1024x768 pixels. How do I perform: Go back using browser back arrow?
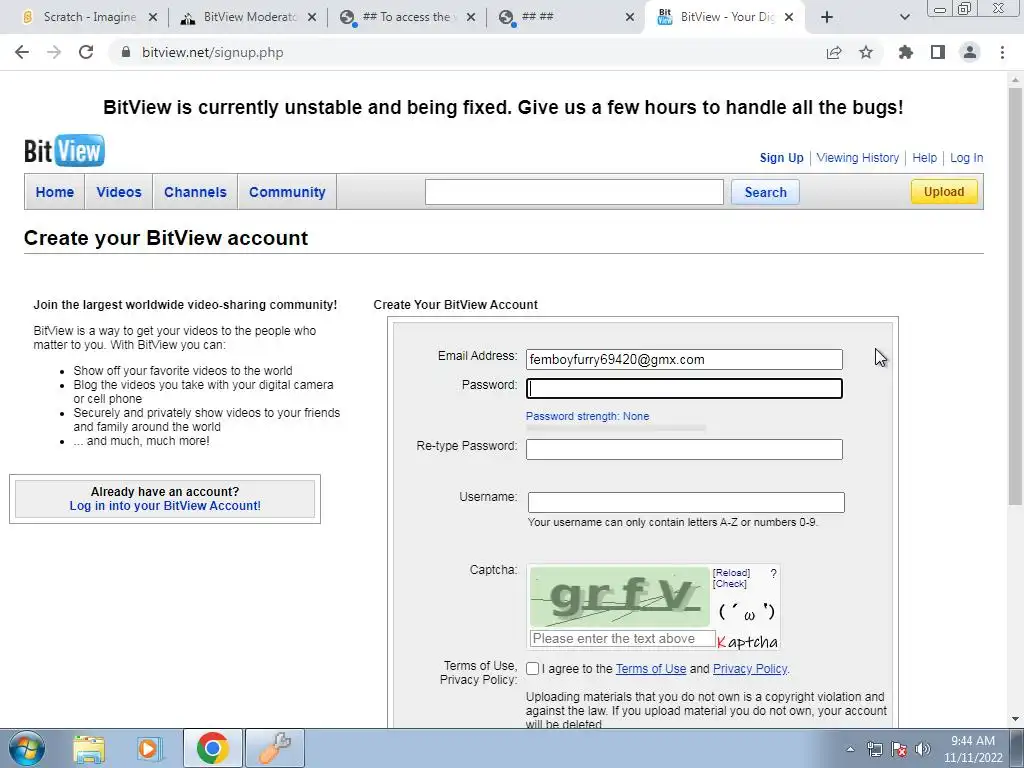(22, 52)
